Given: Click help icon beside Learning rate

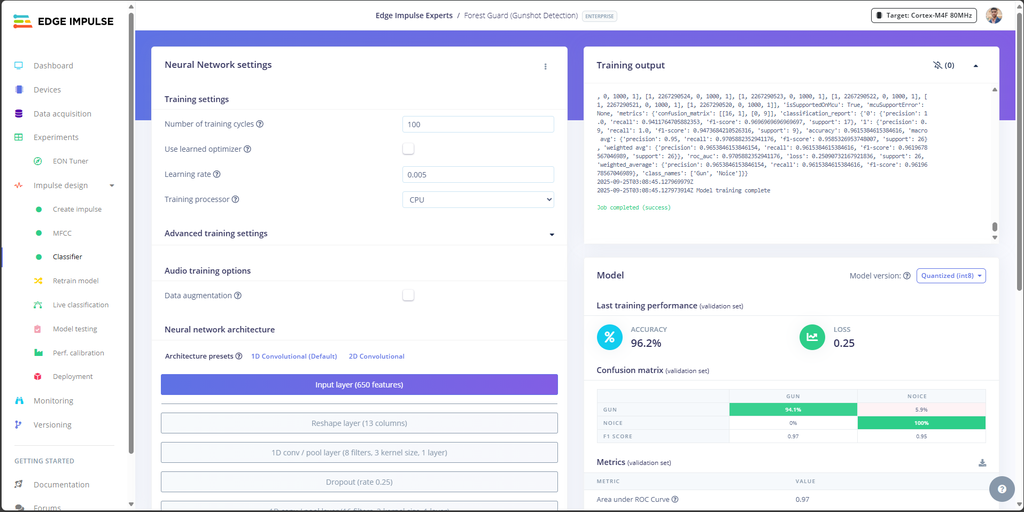Looking at the screenshot, I should (x=217, y=174).
